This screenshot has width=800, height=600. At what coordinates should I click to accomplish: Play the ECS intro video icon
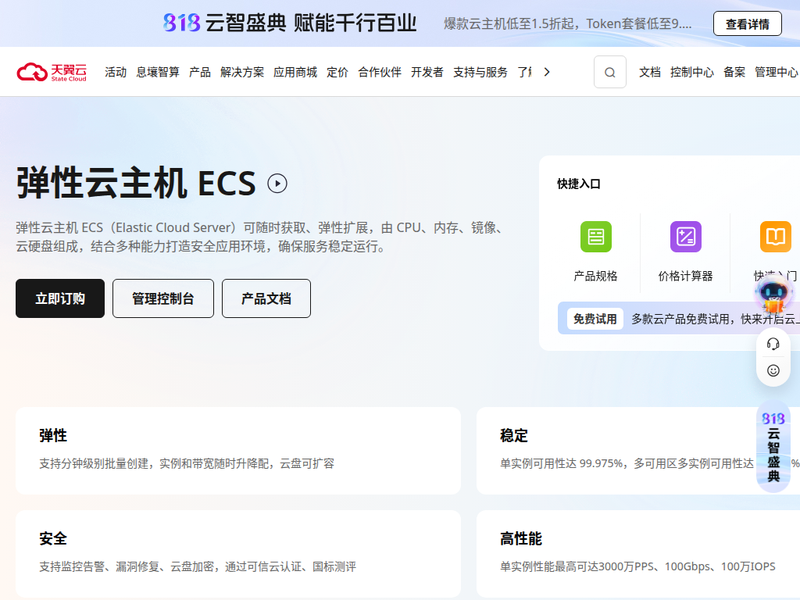[277, 183]
